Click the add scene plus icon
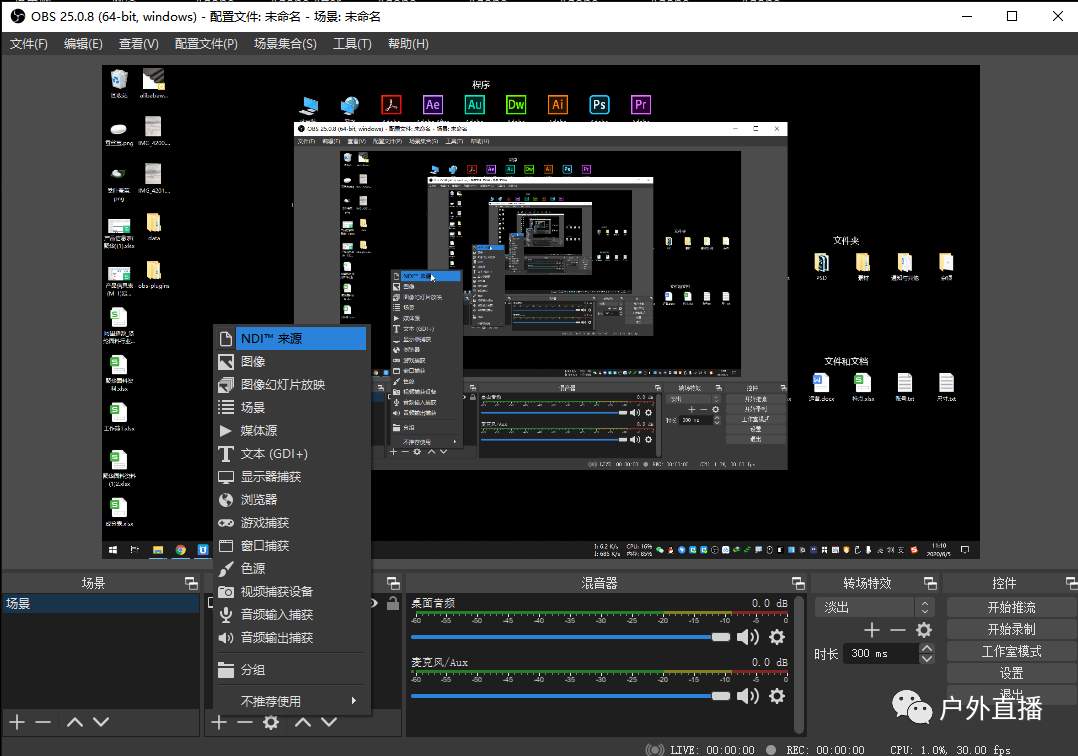The image size is (1078, 756). click(17, 722)
